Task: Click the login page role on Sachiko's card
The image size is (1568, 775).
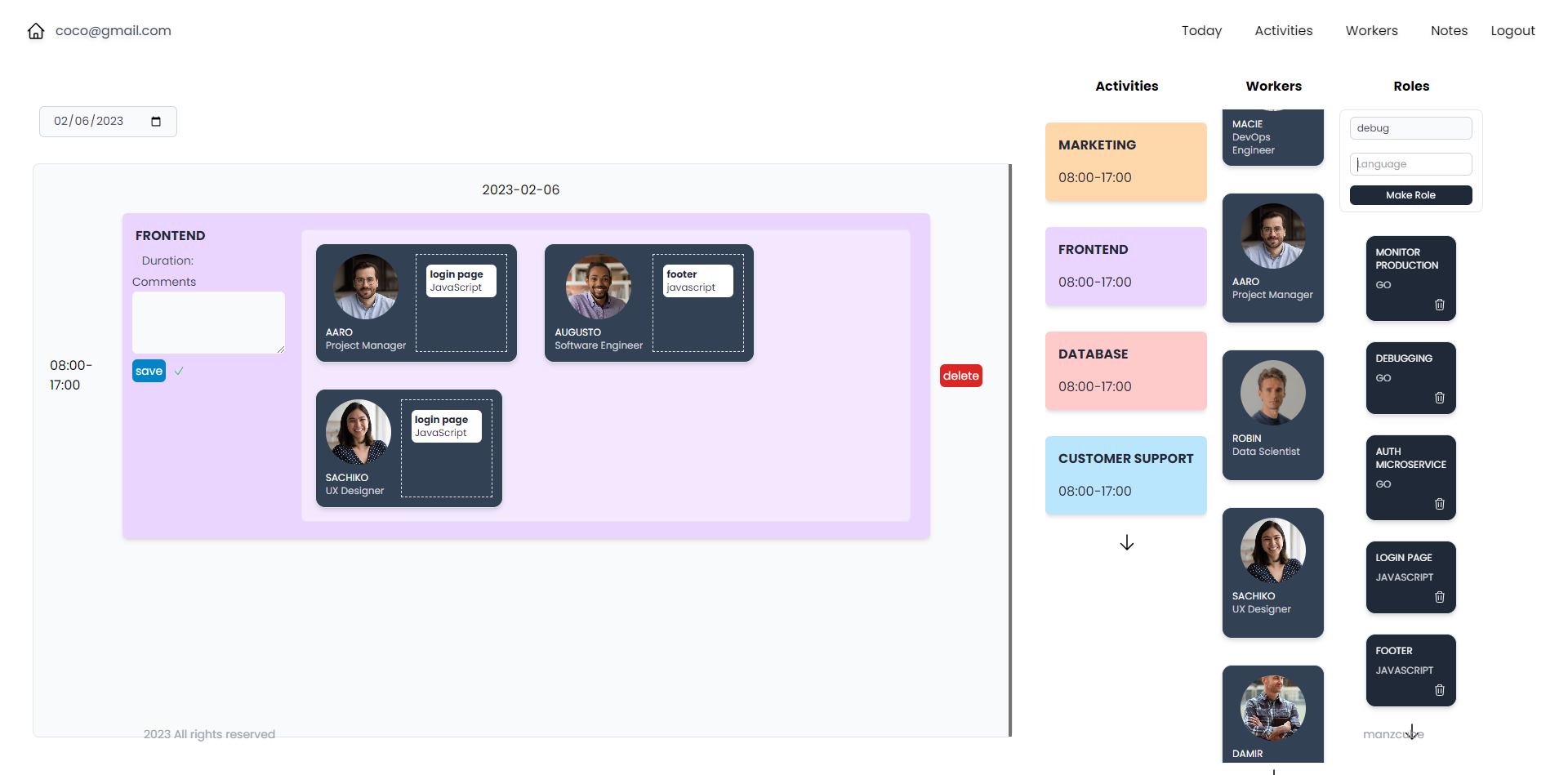Action: 447,426
